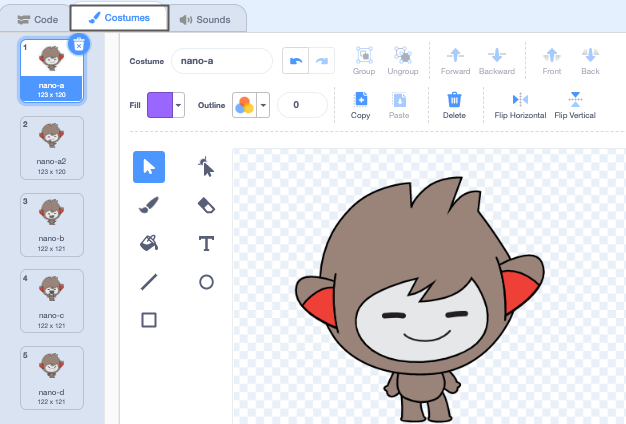Open the Fill color dropdown
626x424 pixels.
pyautogui.click(x=179, y=105)
